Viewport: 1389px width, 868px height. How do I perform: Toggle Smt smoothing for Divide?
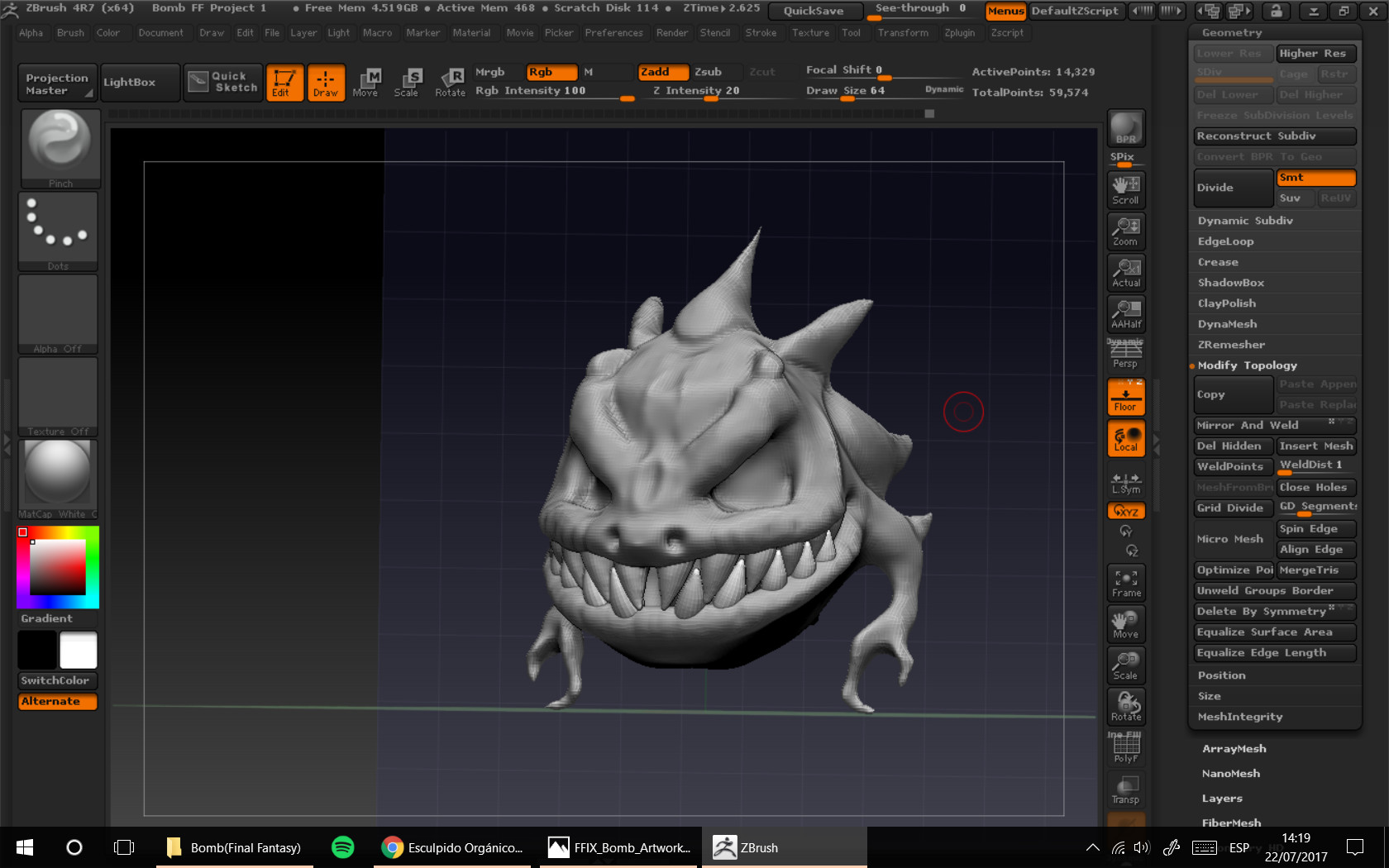pos(1315,178)
